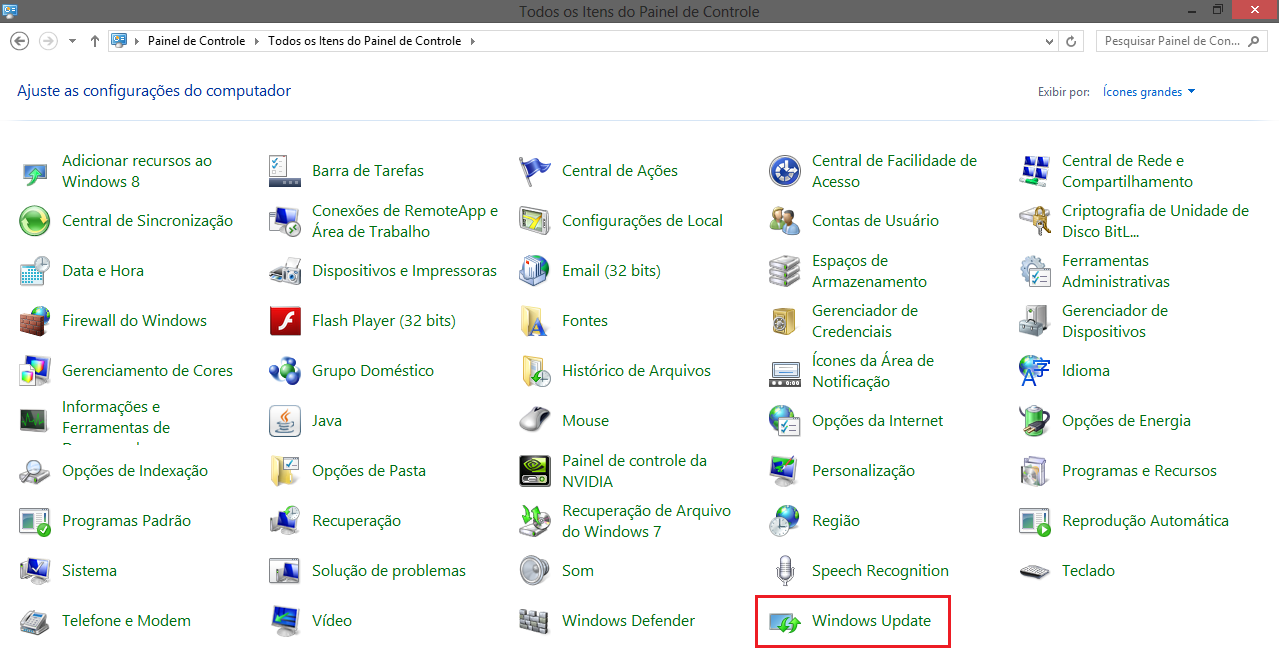Click the Configurações de Local link
1279x671 pixels.
point(642,221)
